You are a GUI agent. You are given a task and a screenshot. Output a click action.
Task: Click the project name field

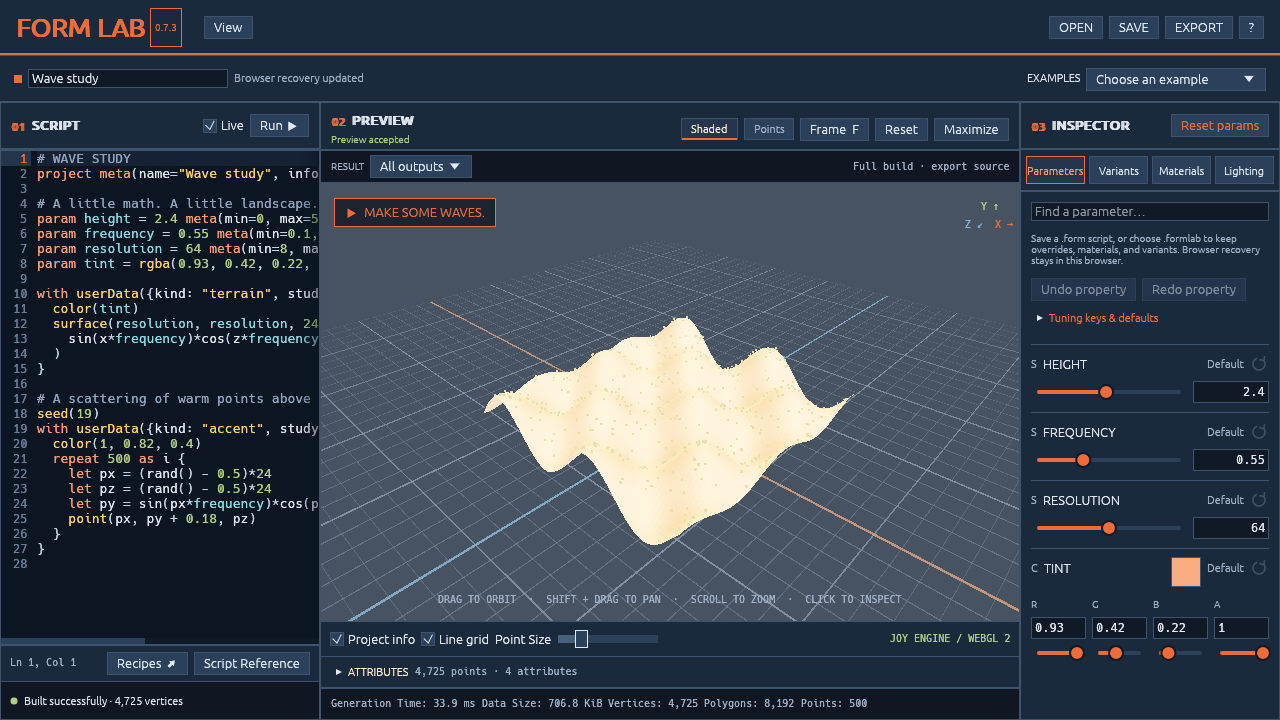tap(128, 78)
